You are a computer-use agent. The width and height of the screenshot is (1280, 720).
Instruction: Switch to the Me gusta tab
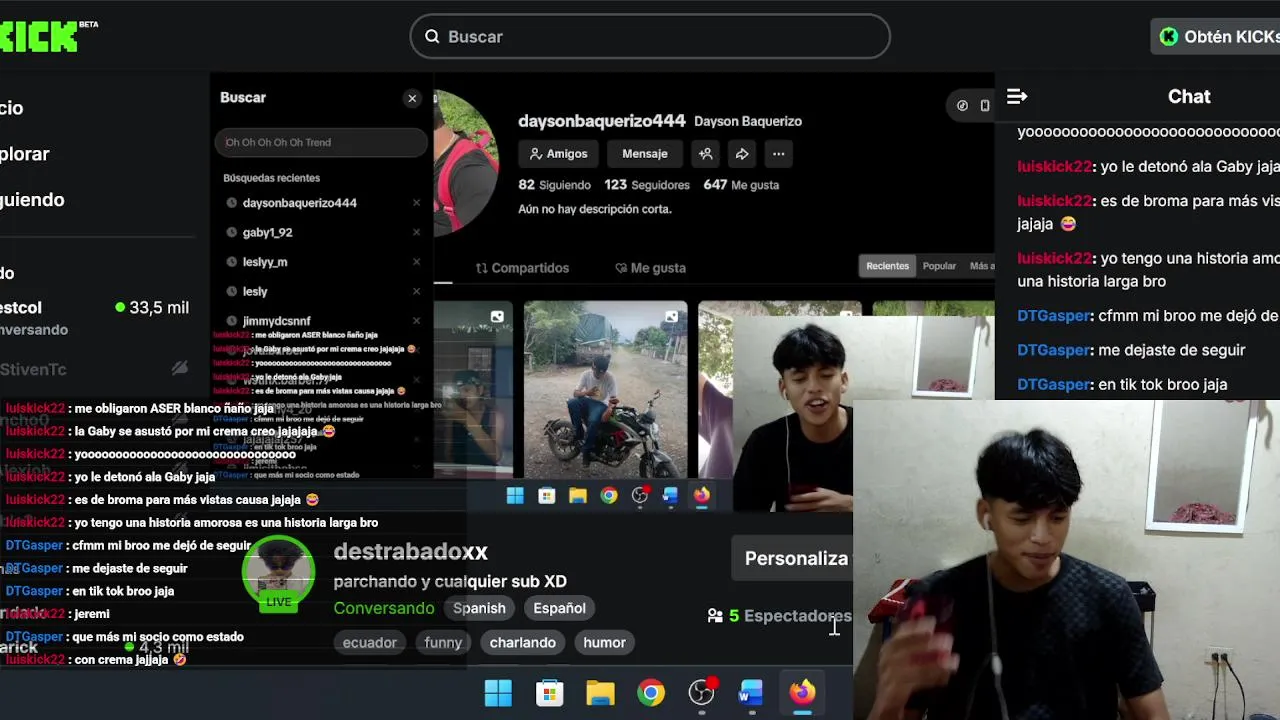650,268
